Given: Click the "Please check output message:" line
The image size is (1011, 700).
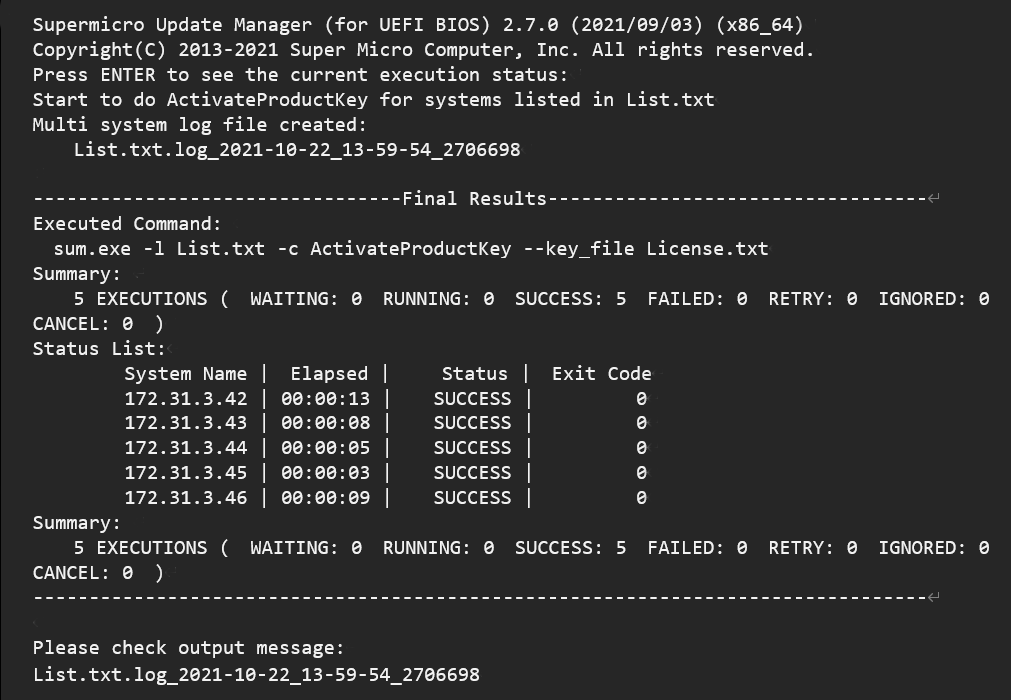Looking at the screenshot, I should pyautogui.click(x=188, y=648).
